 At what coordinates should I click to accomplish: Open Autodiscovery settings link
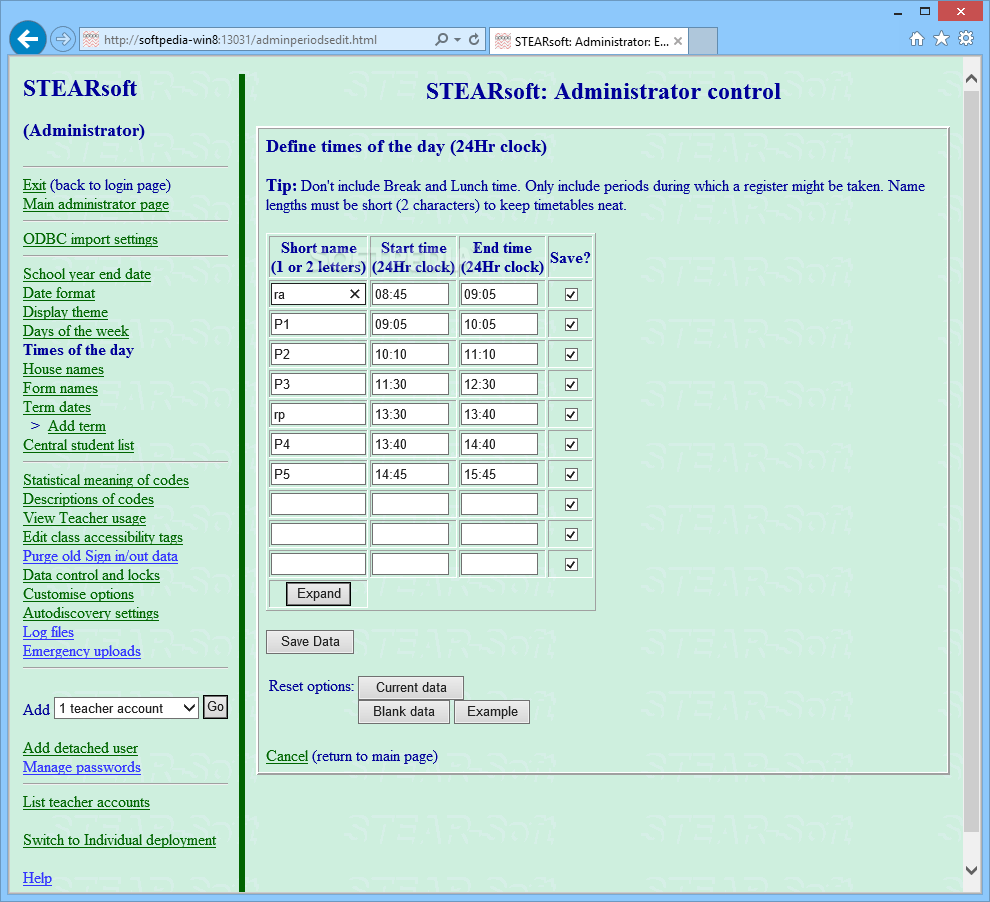pyautogui.click(x=91, y=613)
